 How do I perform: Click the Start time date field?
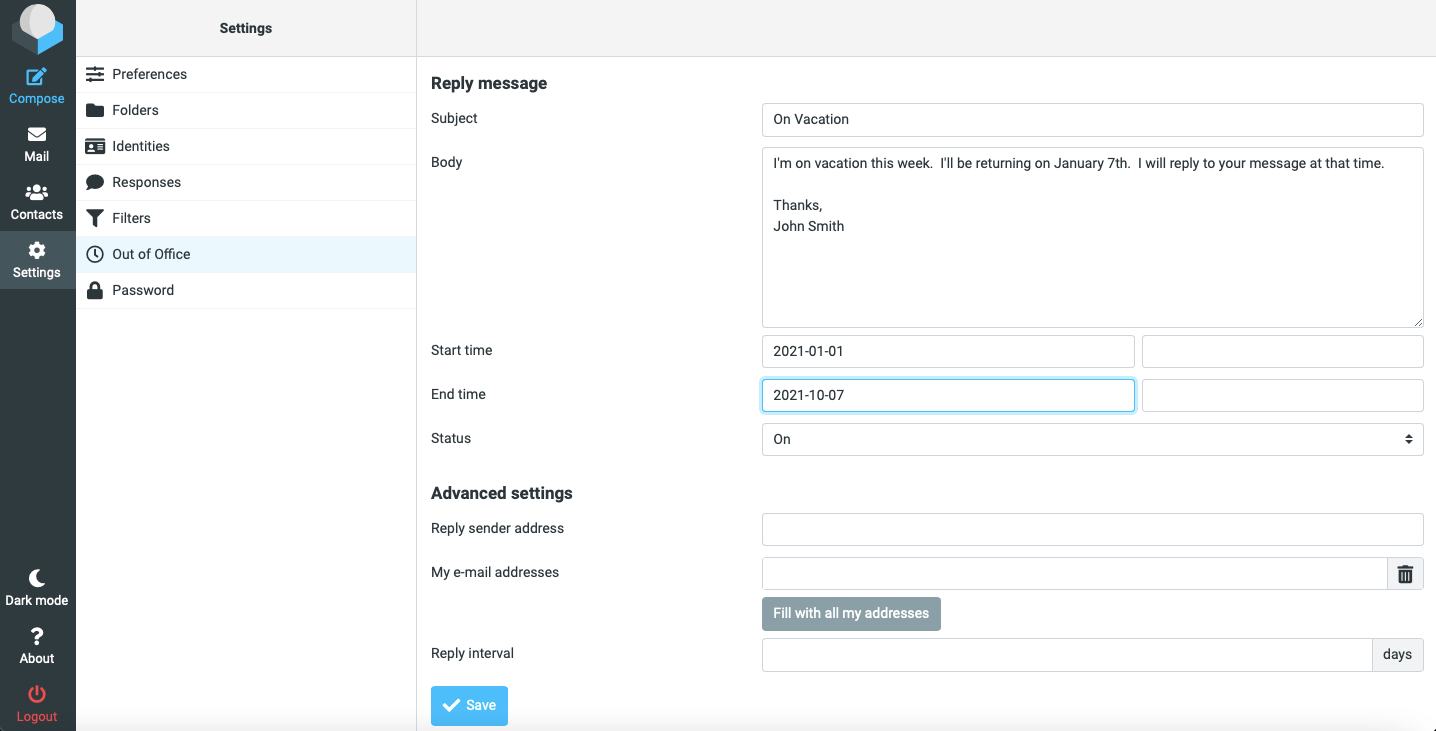coord(948,351)
